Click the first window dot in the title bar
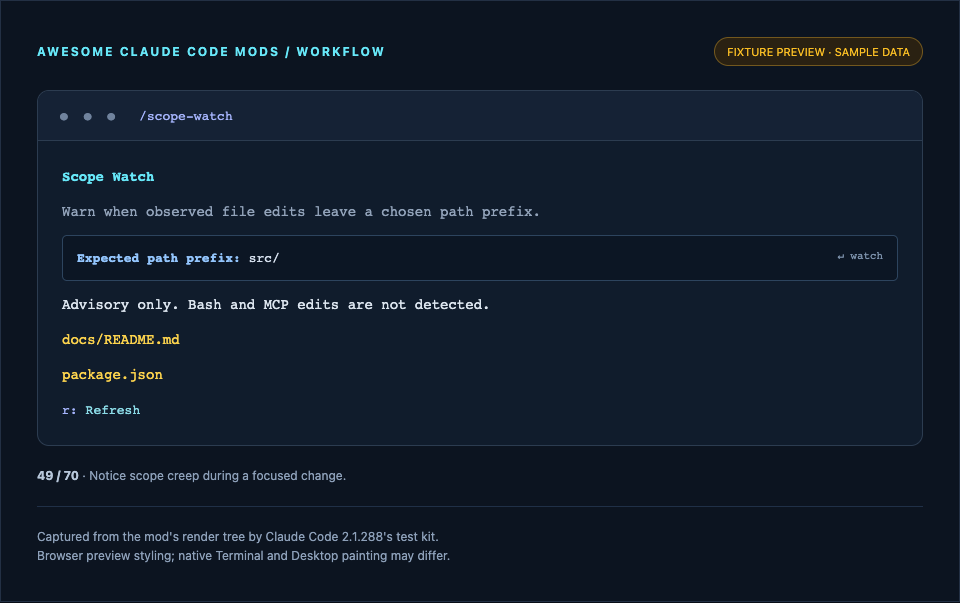This screenshot has height=603, width=960. (x=64, y=117)
